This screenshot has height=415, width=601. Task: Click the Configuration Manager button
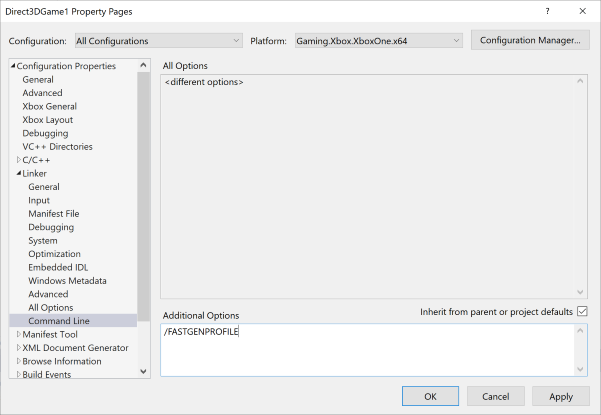pyautogui.click(x=530, y=40)
